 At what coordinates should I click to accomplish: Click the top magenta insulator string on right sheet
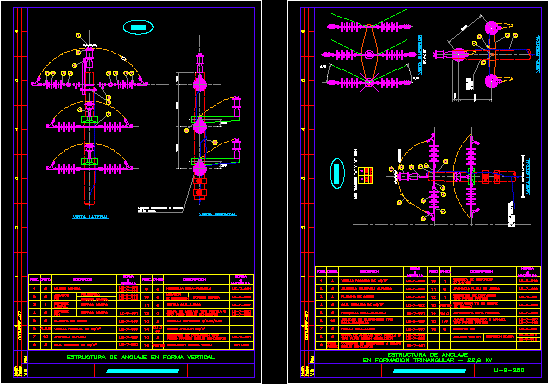tap(369, 26)
